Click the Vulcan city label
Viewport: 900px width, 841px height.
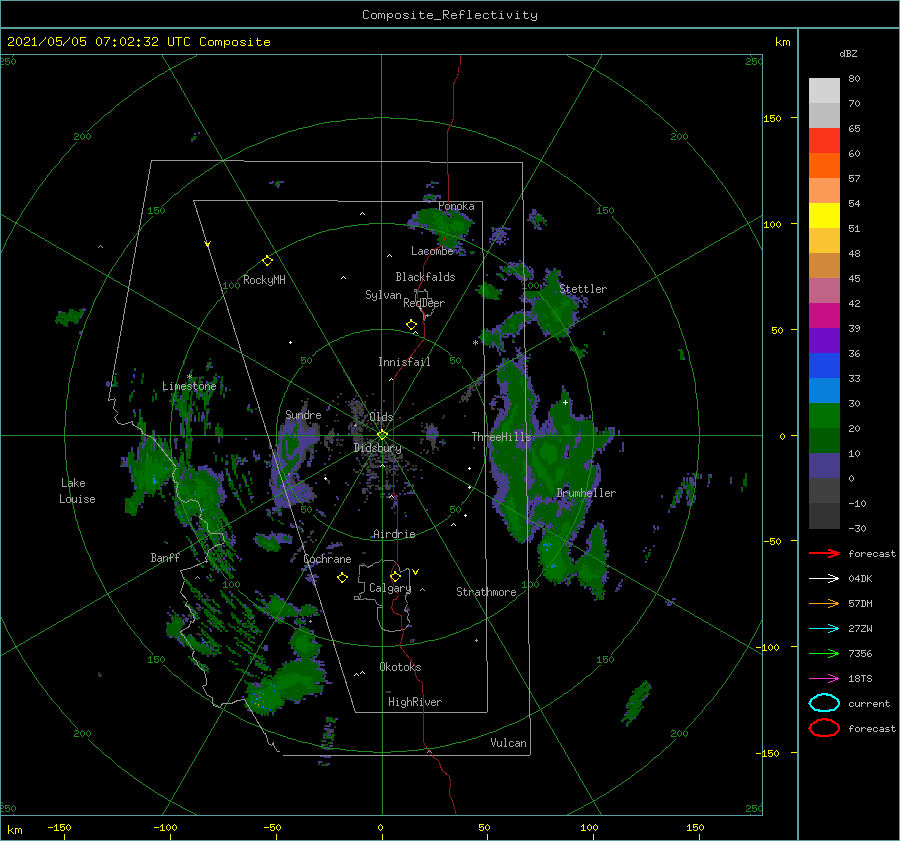tap(508, 743)
